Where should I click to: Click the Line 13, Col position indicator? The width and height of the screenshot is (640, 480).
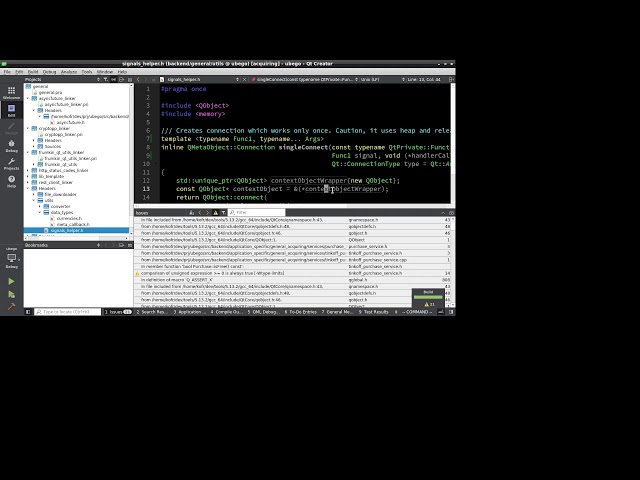[x=424, y=80]
